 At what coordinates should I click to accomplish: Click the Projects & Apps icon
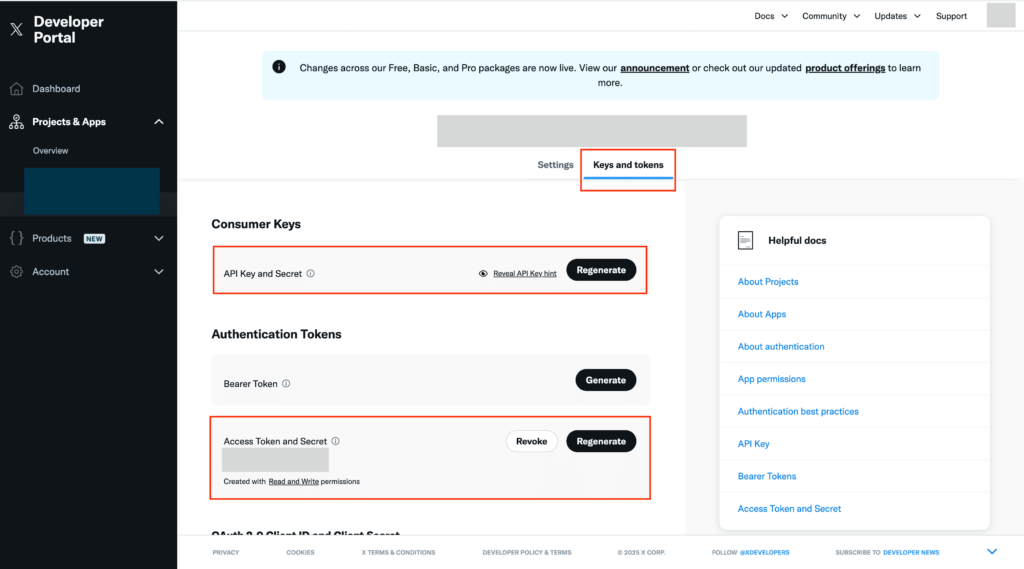click(16, 122)
